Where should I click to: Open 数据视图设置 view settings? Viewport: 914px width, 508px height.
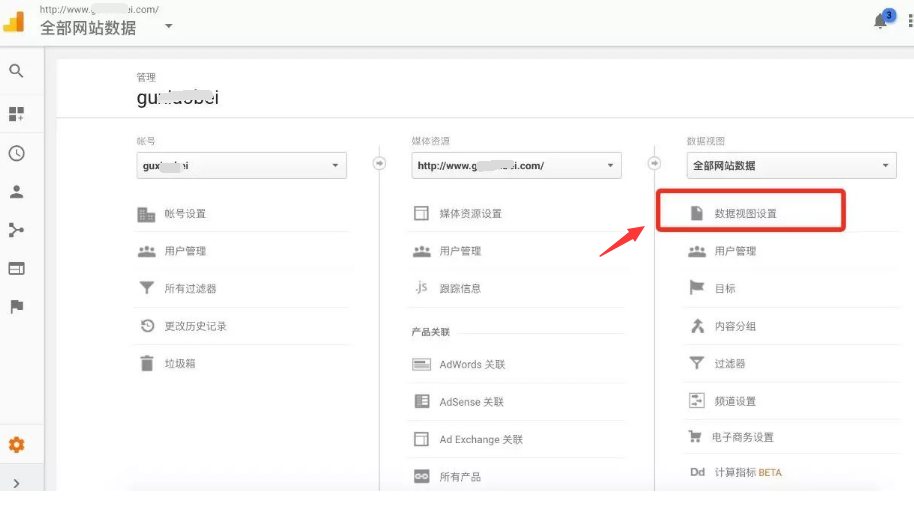click(x=745, y=213)
